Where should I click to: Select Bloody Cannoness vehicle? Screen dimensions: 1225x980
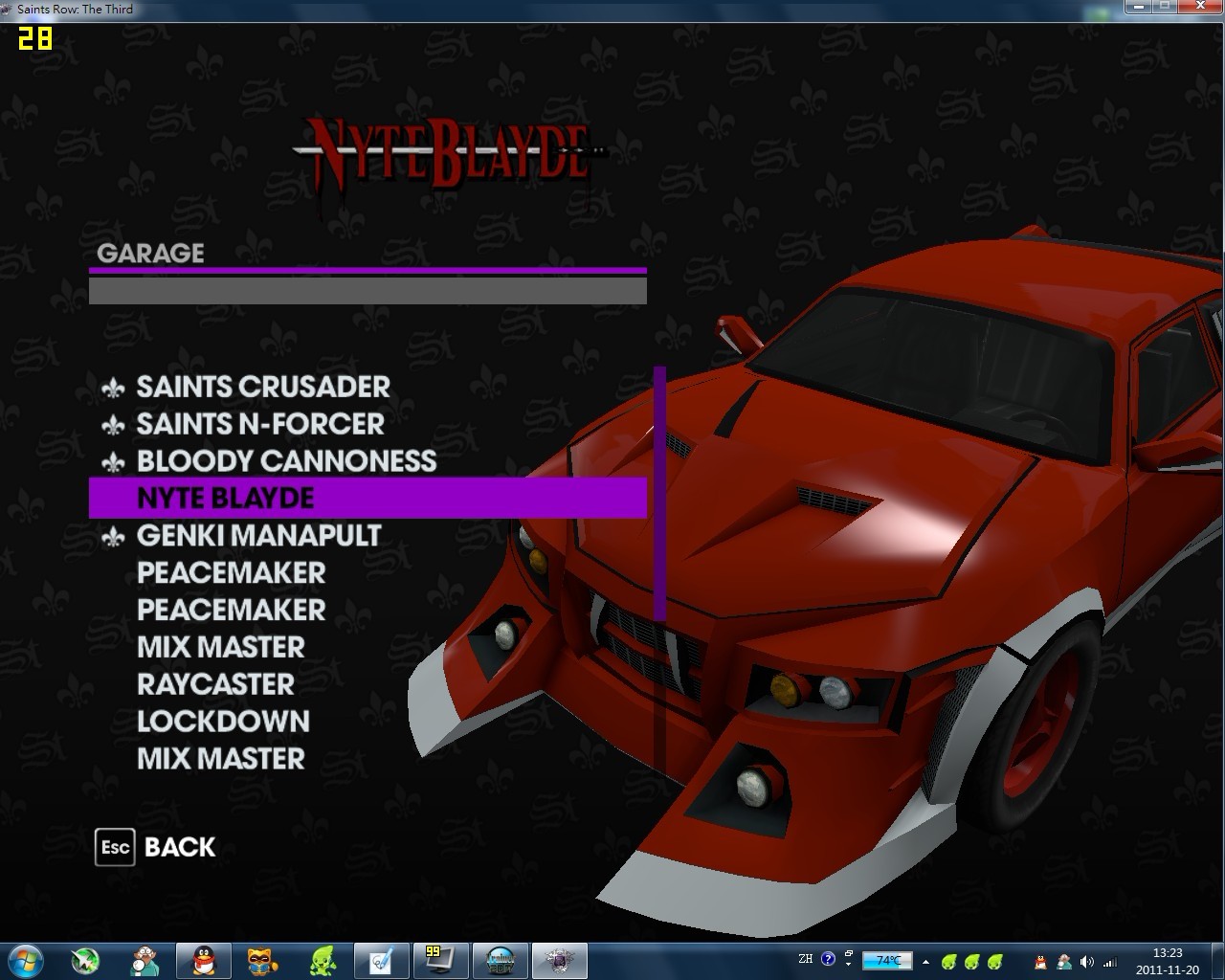point(286,461)
